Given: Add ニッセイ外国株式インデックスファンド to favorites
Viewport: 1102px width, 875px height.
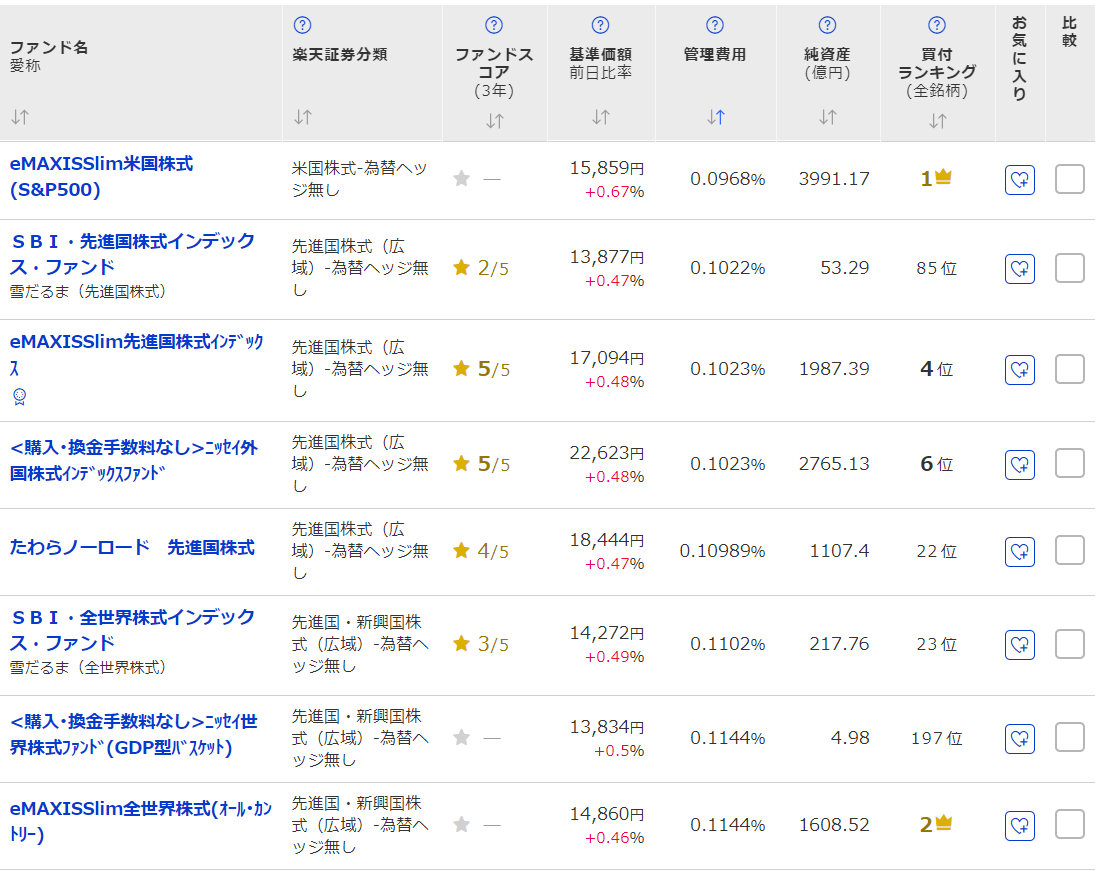Looking at the screenshot, I should (1020, 465).
